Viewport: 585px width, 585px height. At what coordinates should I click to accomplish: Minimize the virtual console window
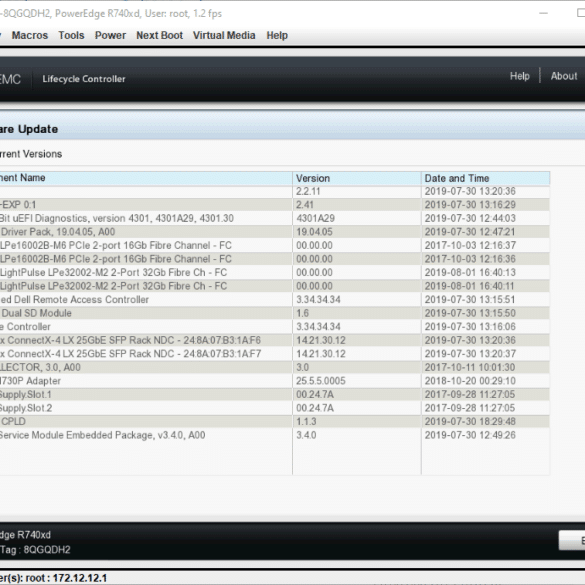click(544, 13)
